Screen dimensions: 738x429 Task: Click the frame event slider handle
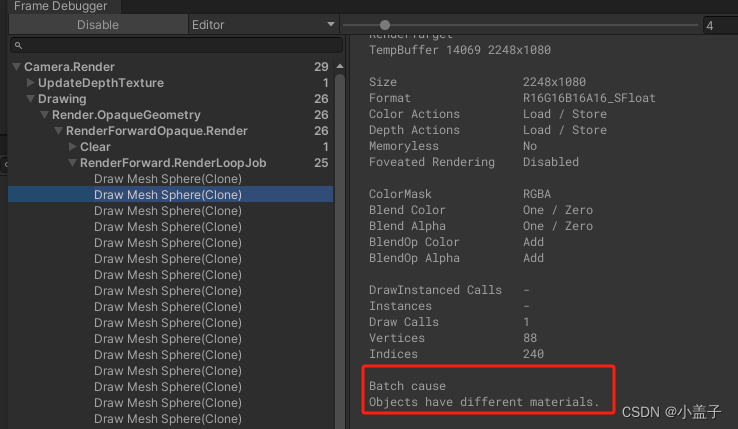point(385,25)
